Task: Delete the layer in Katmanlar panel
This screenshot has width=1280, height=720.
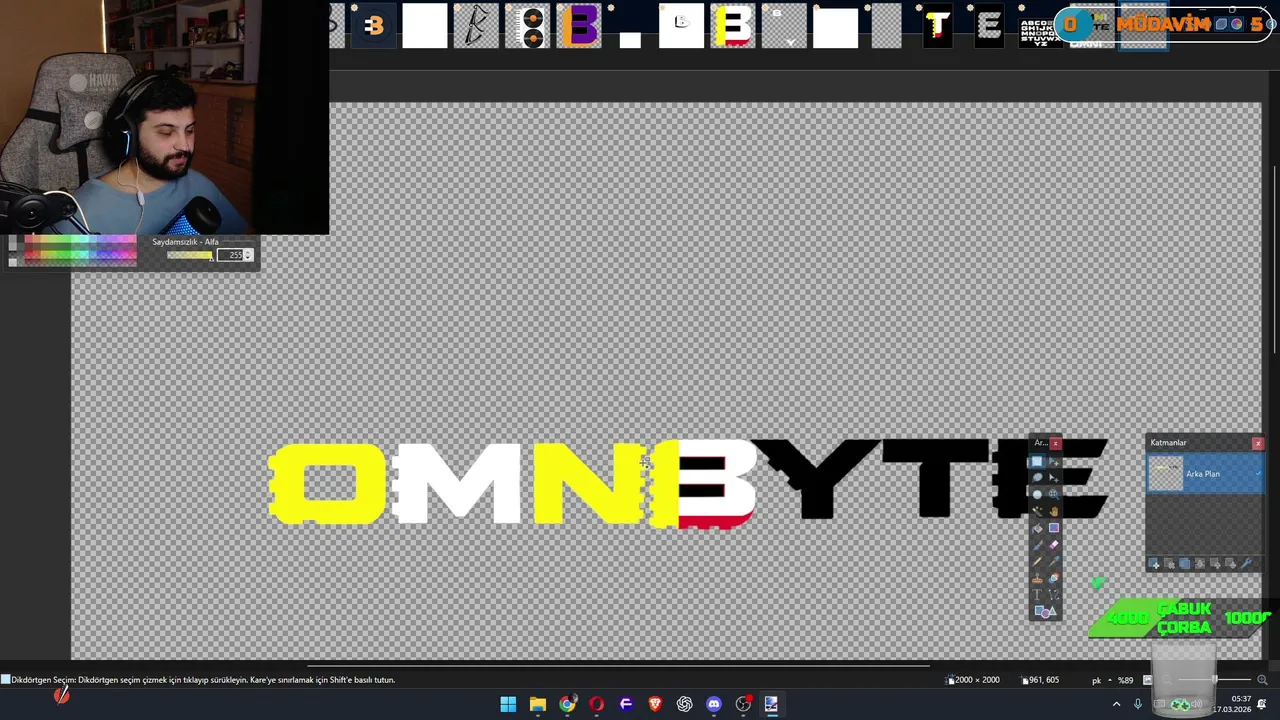Action: point(1169,563)
